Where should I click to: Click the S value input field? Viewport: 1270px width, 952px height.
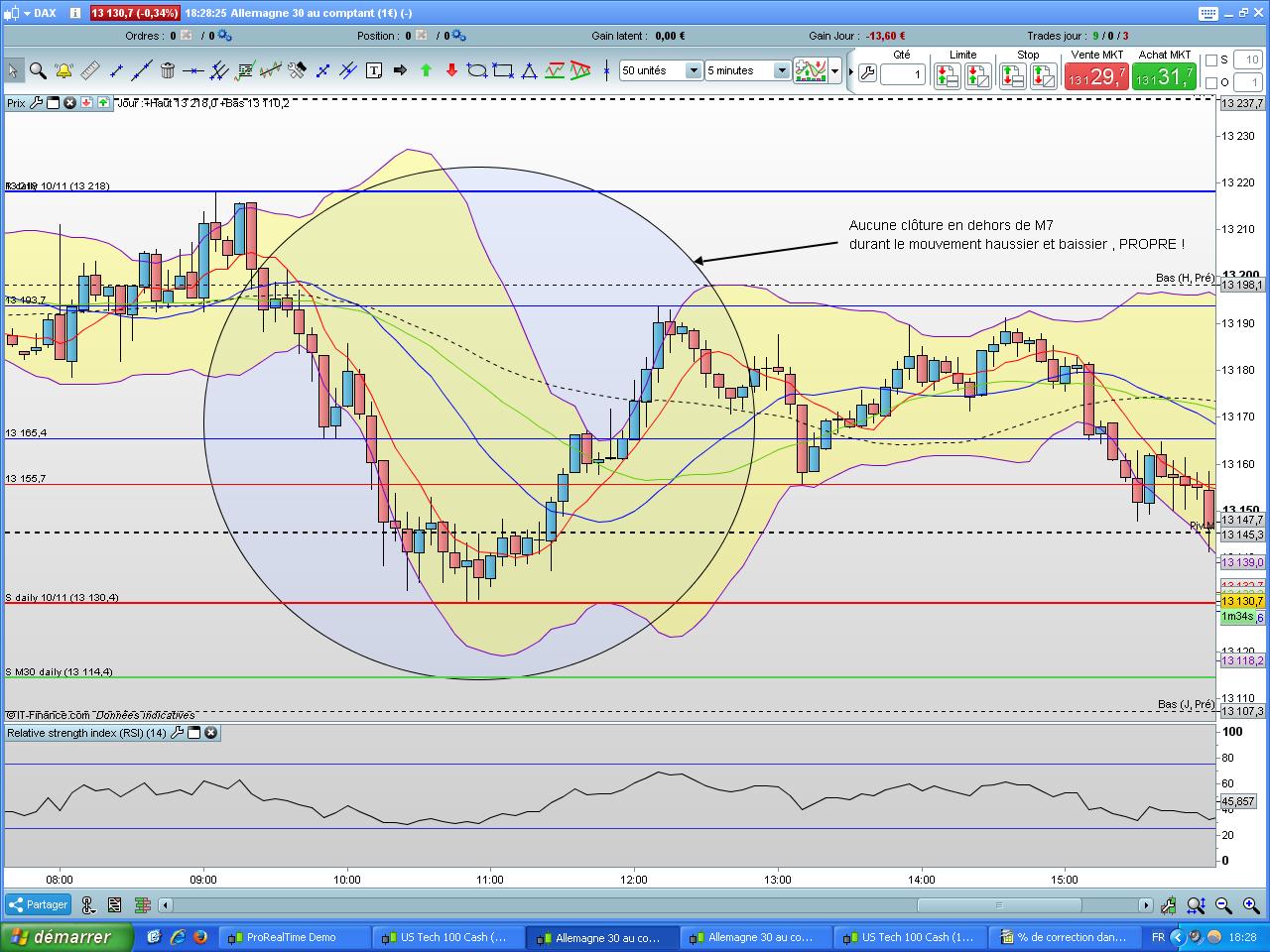(1247, 60)
